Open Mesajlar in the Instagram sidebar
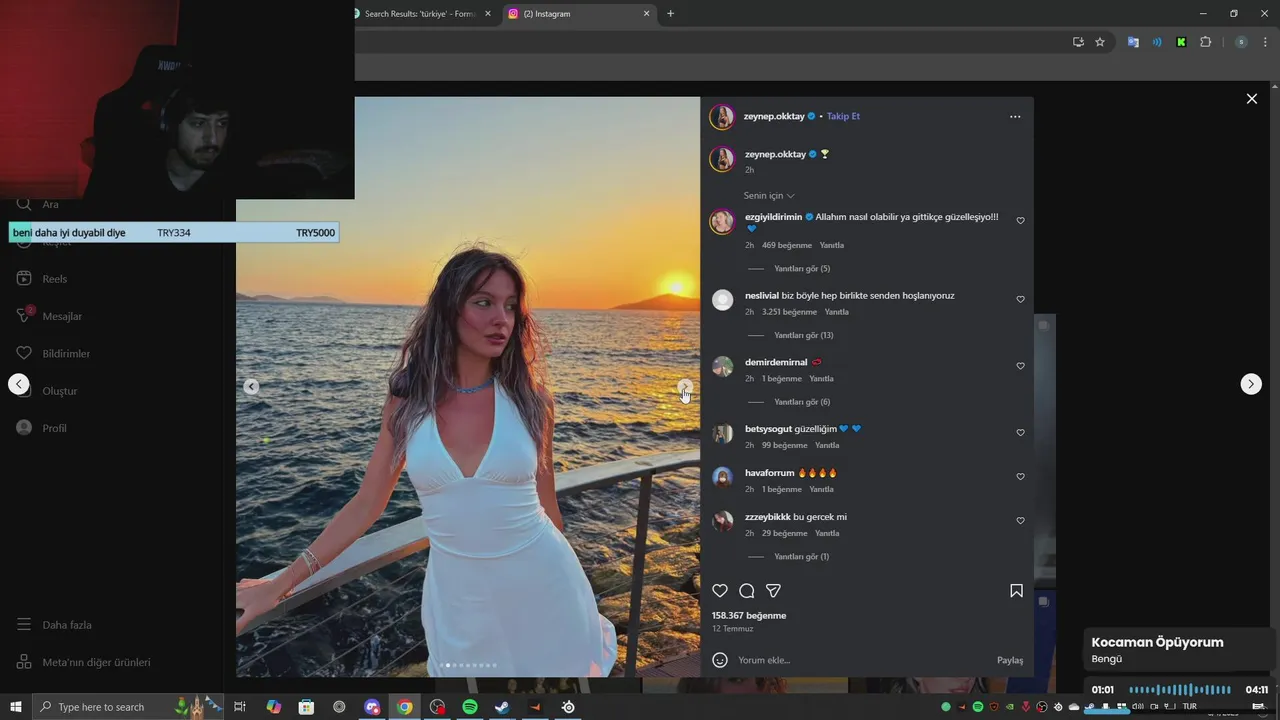 (49, 316)
